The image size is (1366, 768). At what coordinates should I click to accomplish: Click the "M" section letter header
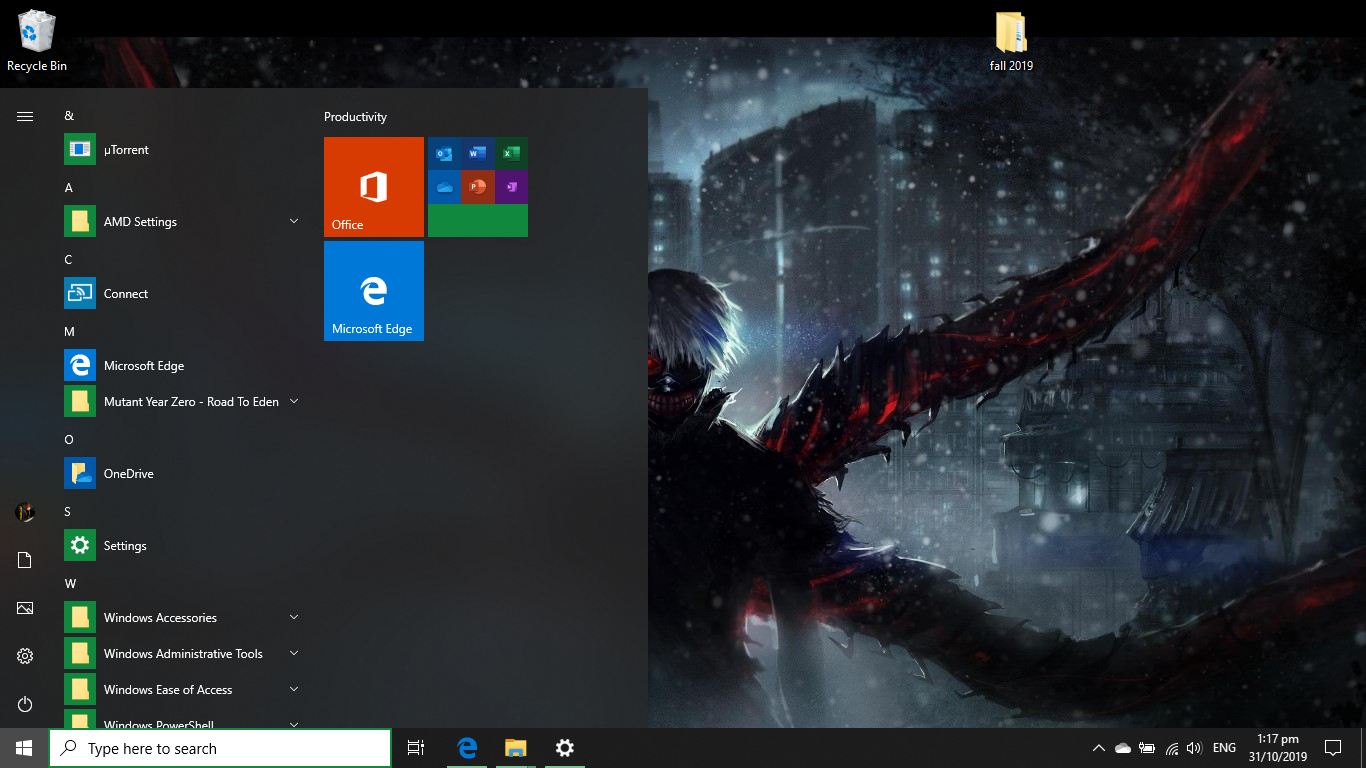tap(69, 332)
